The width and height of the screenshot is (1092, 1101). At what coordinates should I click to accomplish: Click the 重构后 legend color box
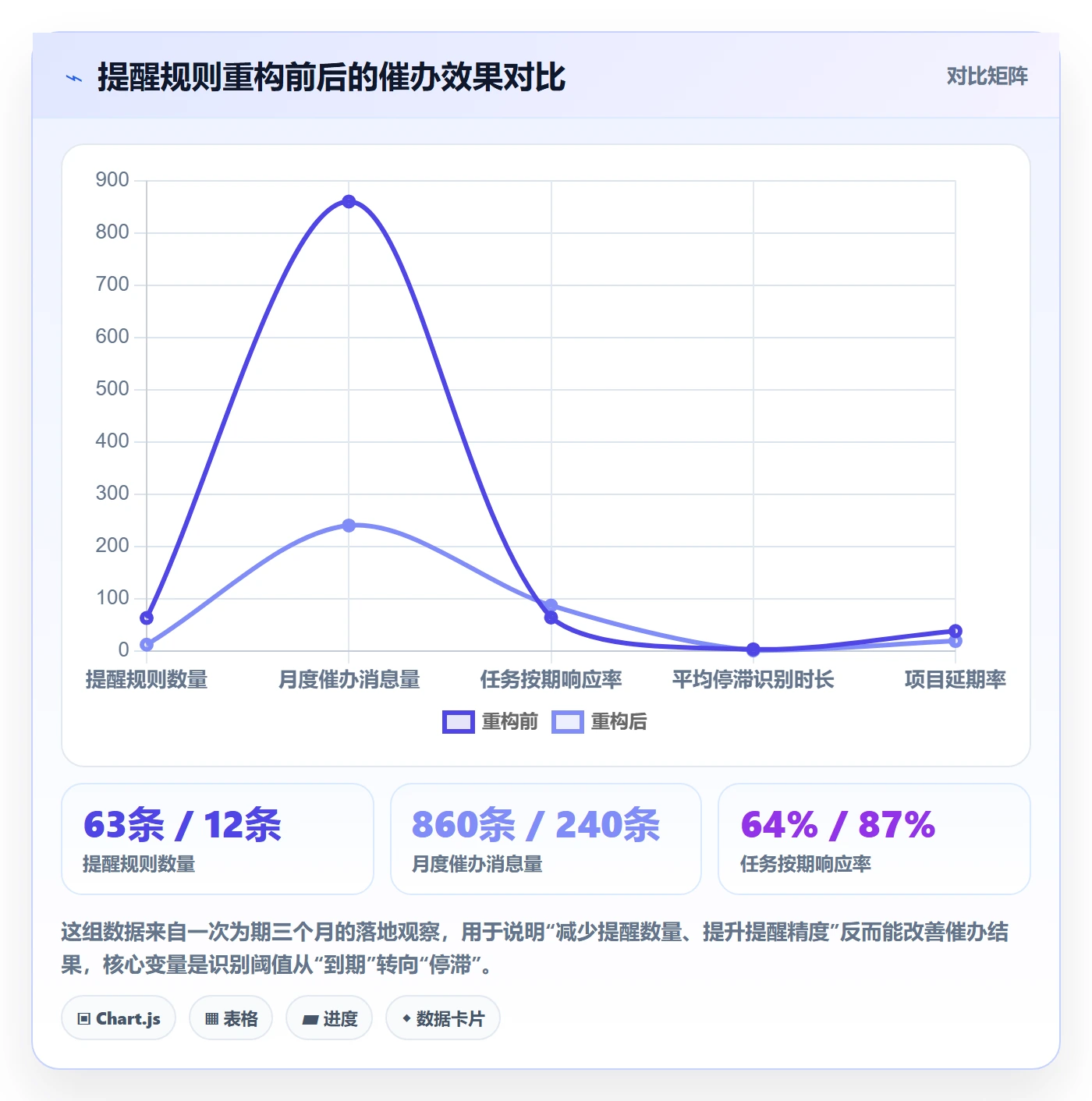567,722
